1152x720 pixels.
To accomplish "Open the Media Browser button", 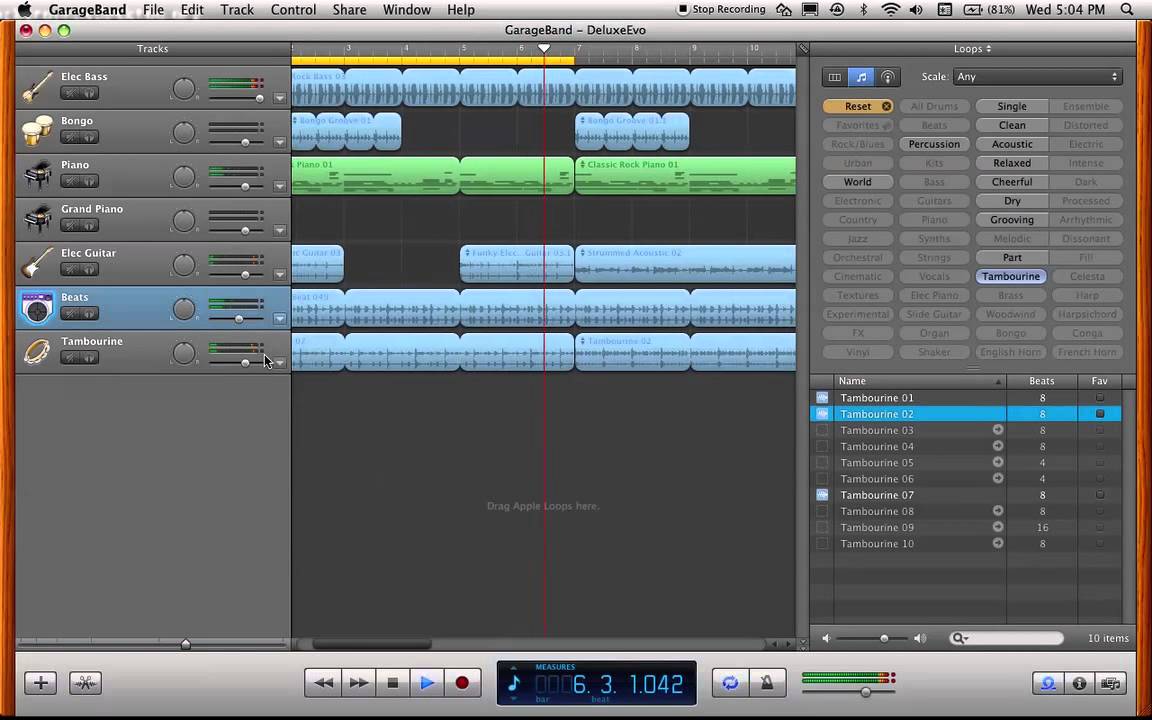I will [x=1111, y=683].
